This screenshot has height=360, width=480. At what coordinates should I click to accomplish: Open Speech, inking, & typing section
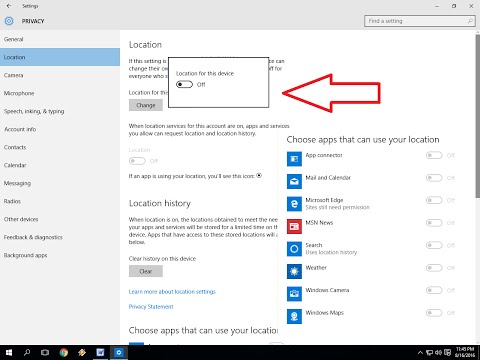click(x=60, y=111)
